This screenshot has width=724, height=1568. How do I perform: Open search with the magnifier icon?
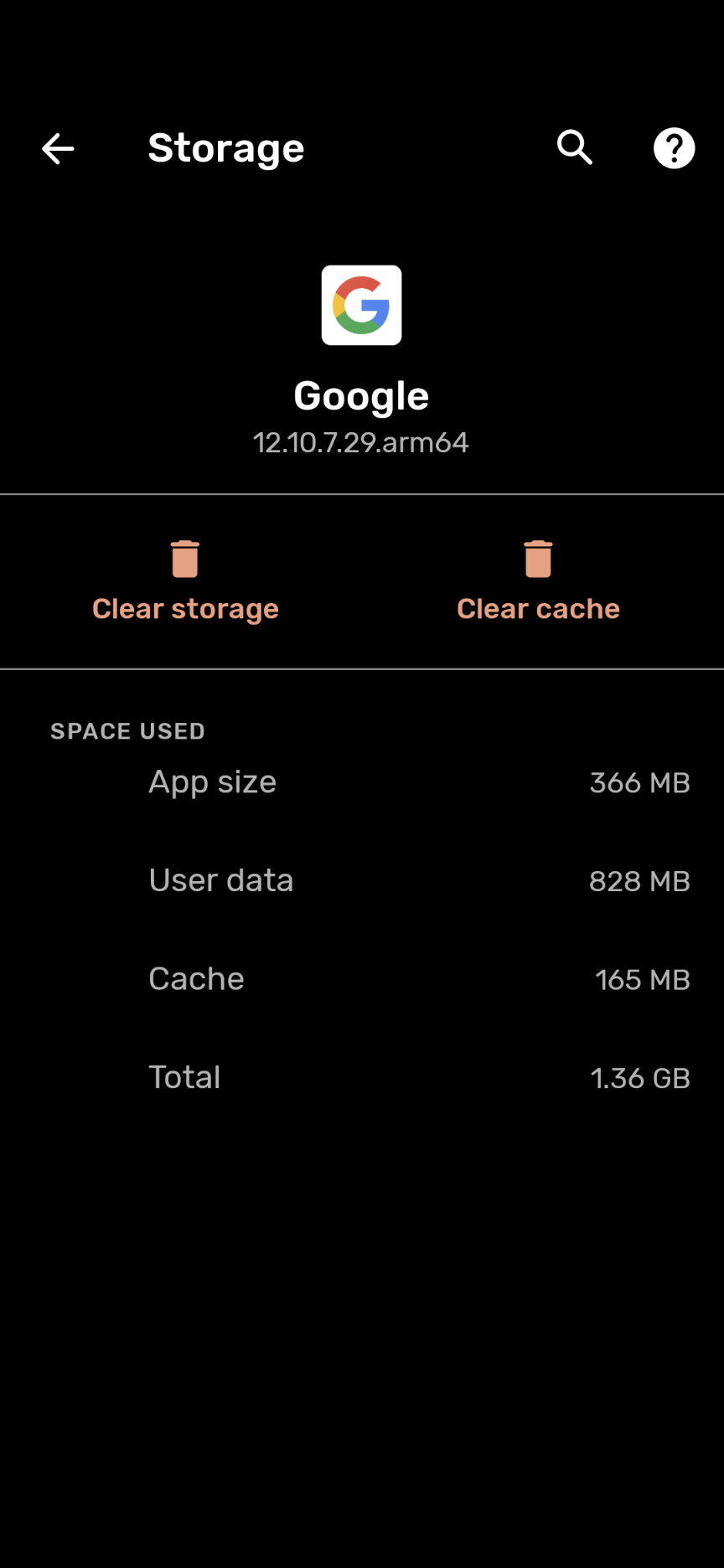pyautogui.click(x=575, y=148)
